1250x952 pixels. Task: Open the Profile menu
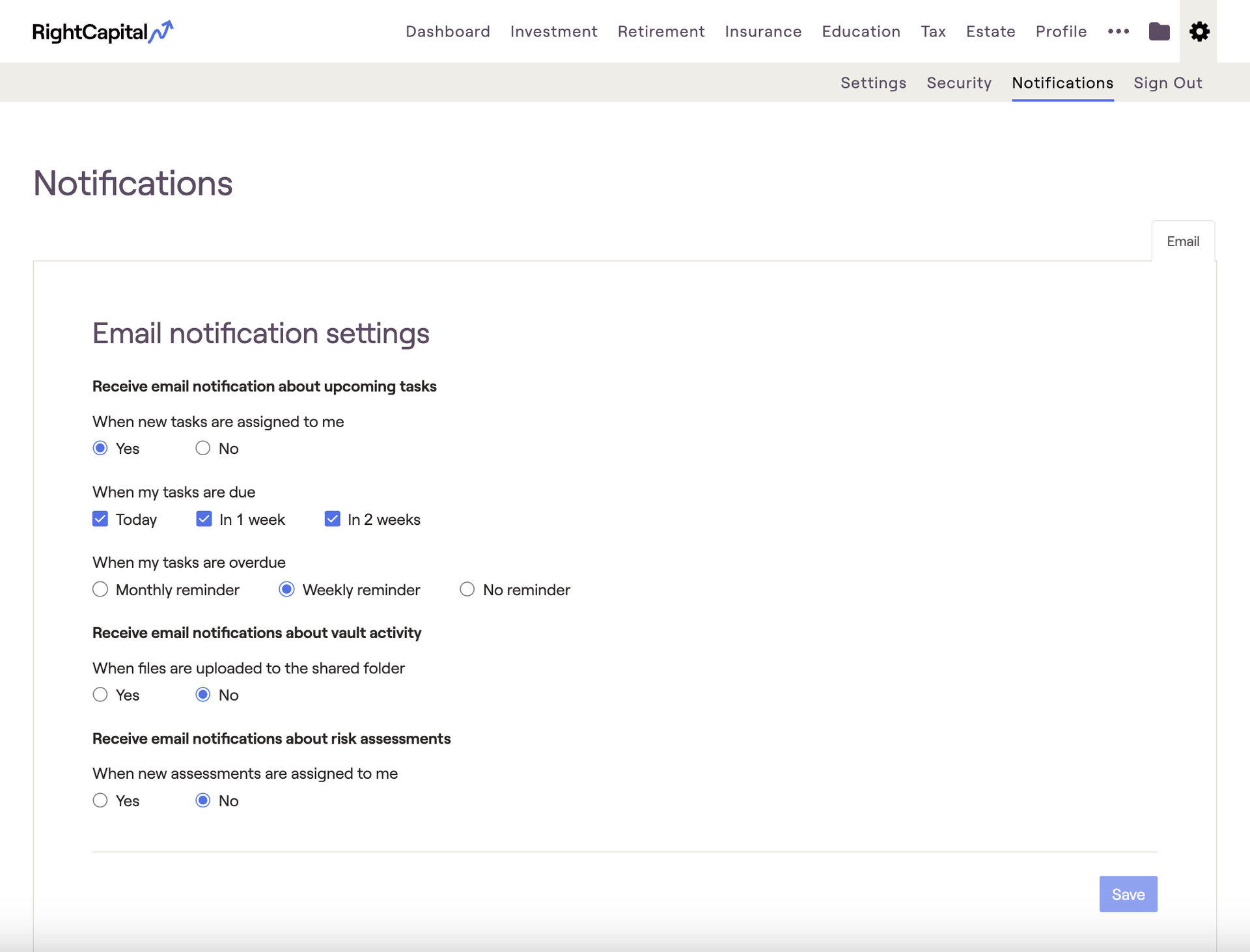1061,31
